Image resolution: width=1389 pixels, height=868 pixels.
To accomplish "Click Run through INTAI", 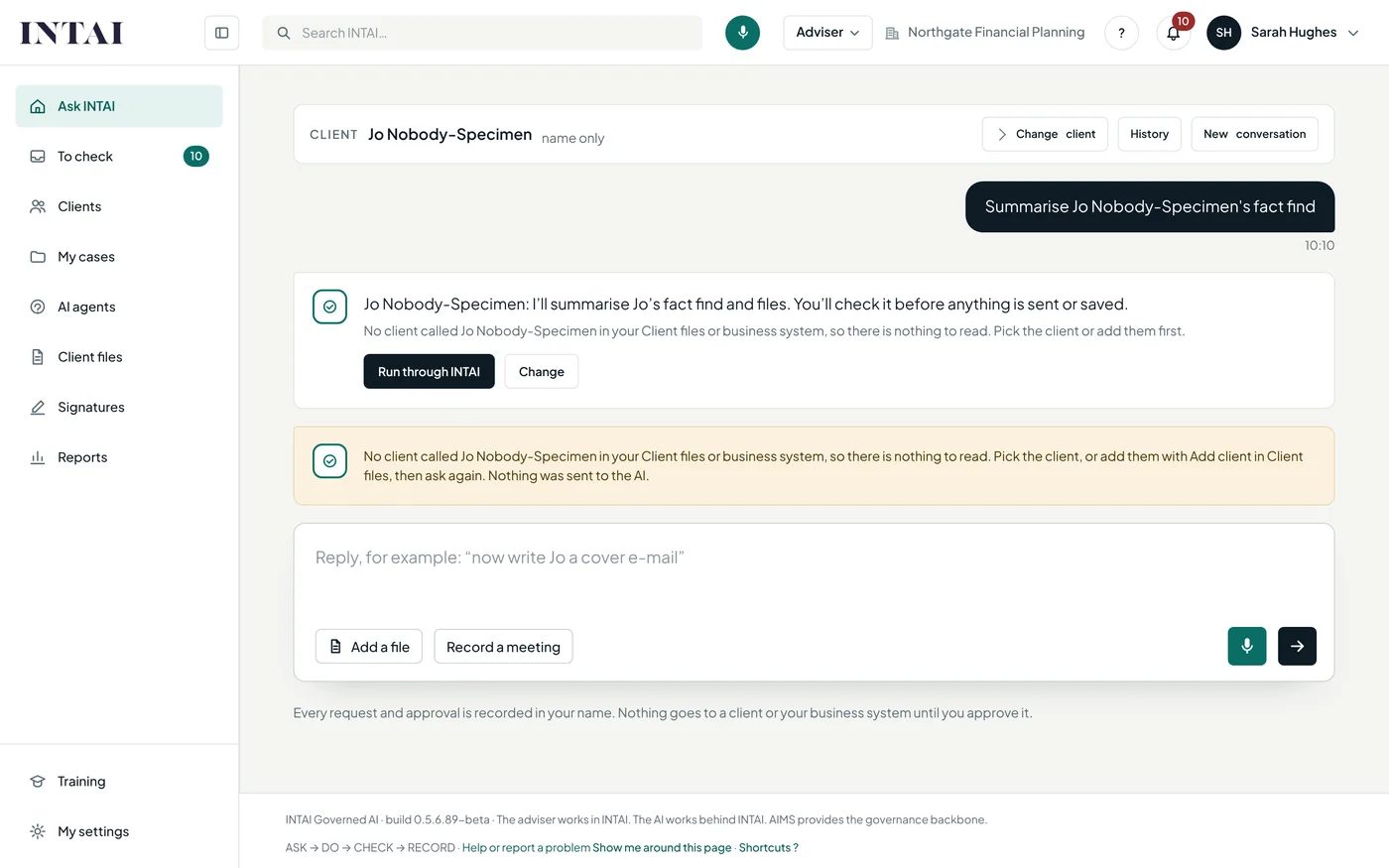I will click(x=429, y=372).
